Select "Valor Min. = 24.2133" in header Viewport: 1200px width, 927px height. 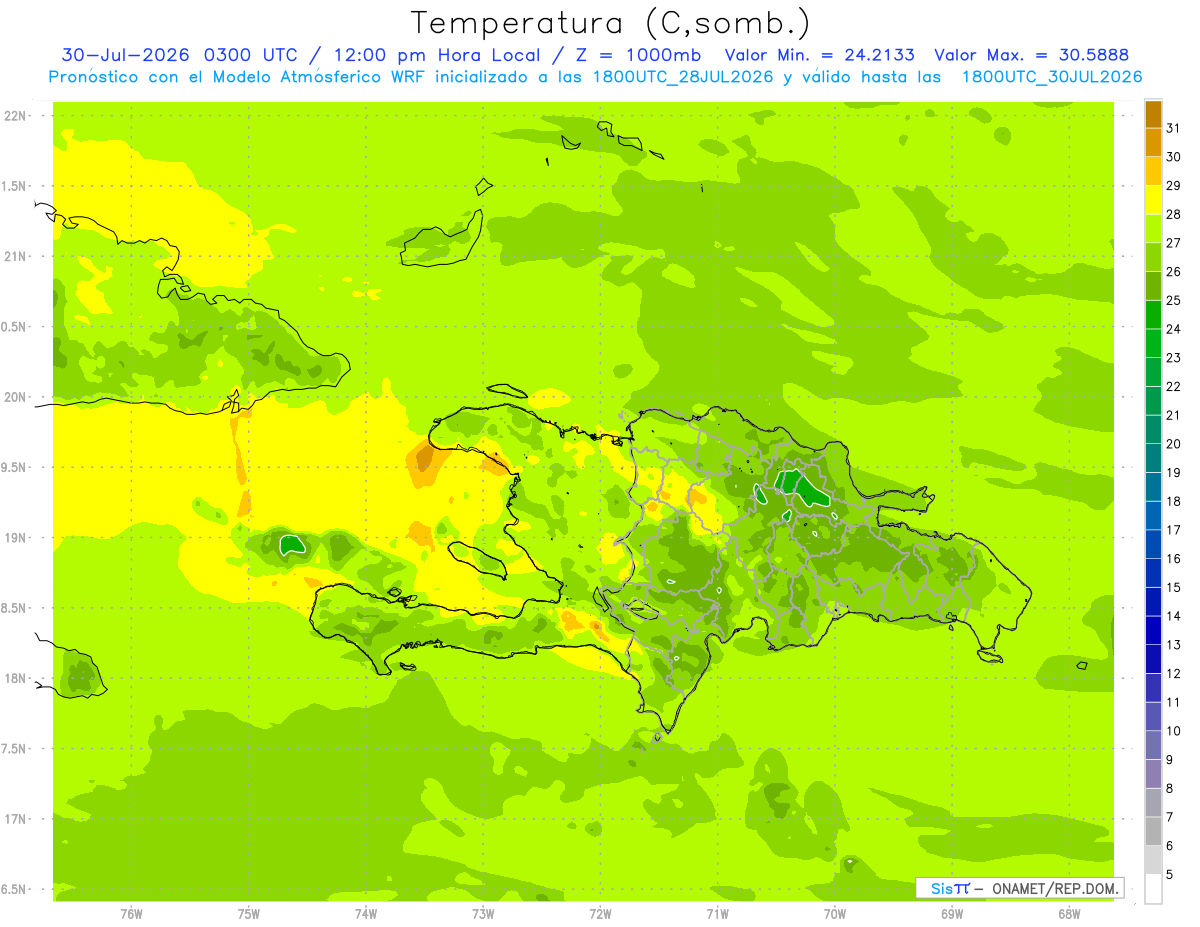(x=821, y=55)
